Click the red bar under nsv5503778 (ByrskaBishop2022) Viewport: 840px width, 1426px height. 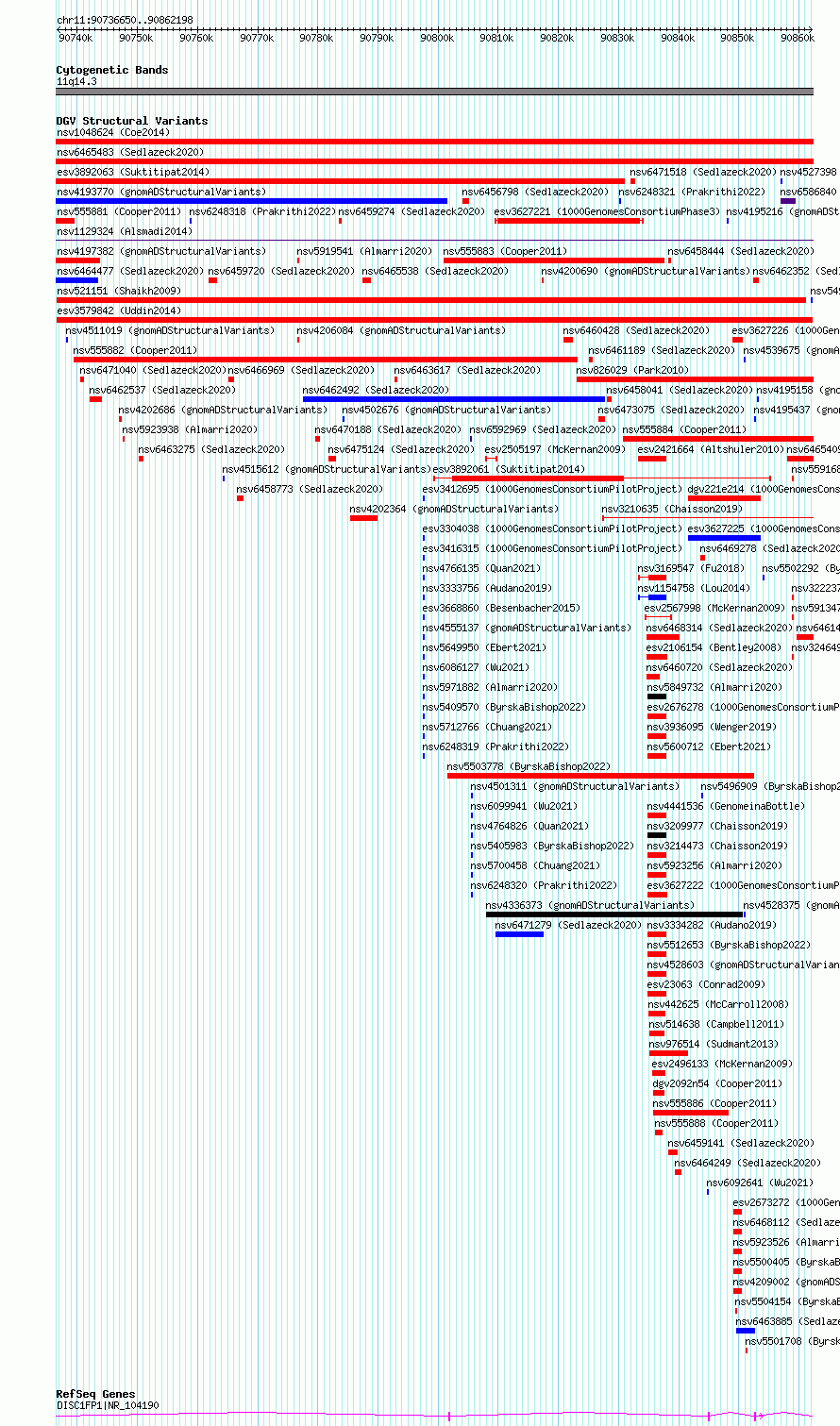600,776
